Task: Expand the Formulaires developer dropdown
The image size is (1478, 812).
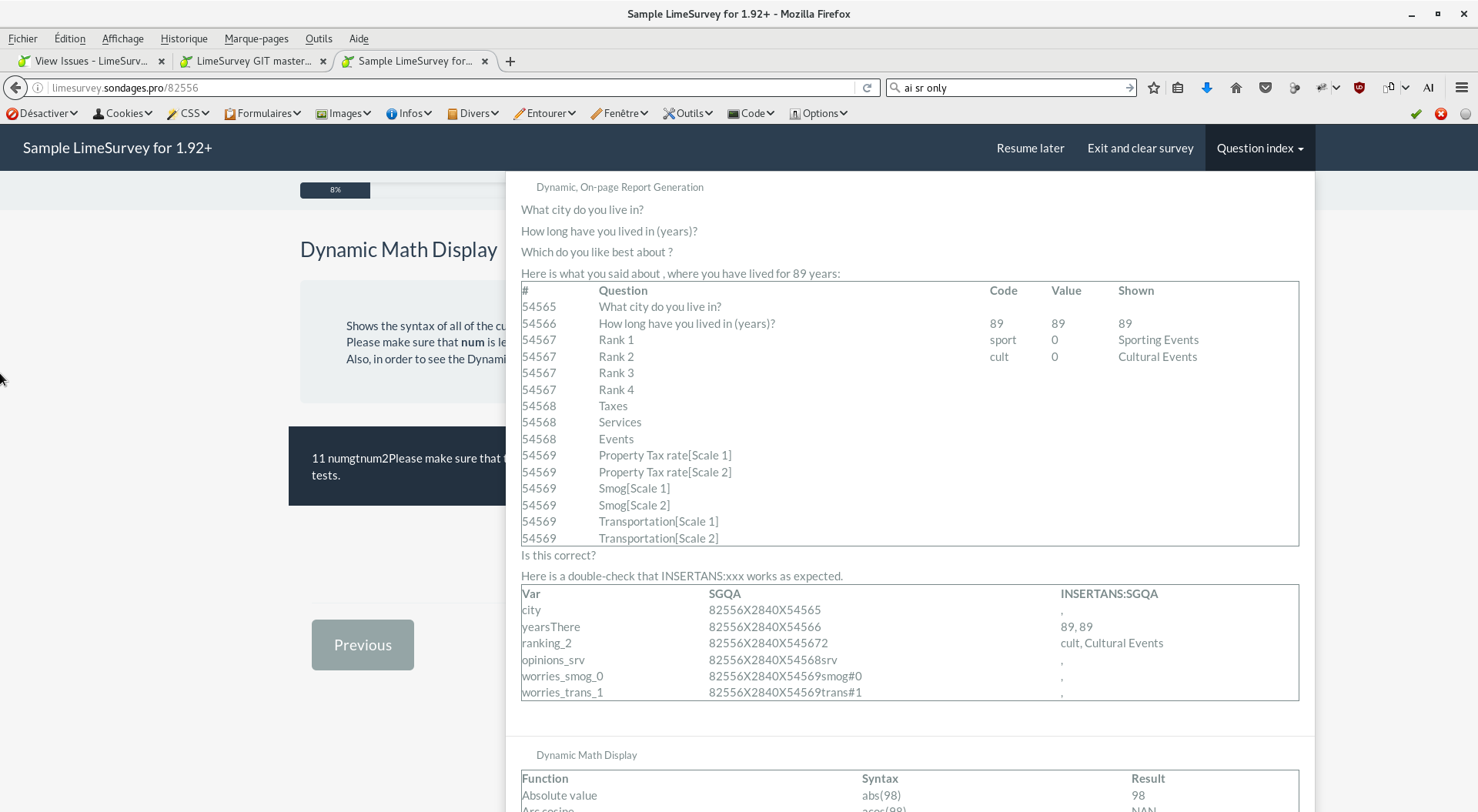Action: tap(263, 113)
